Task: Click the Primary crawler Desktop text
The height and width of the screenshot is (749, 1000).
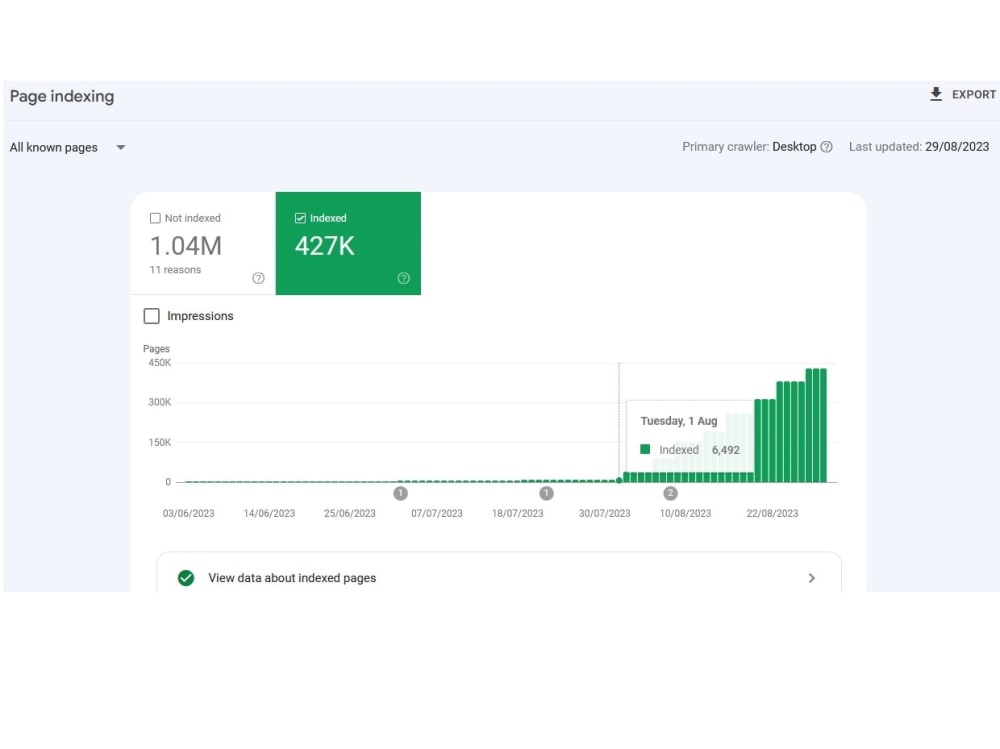Action: click(x=749, y=147)
